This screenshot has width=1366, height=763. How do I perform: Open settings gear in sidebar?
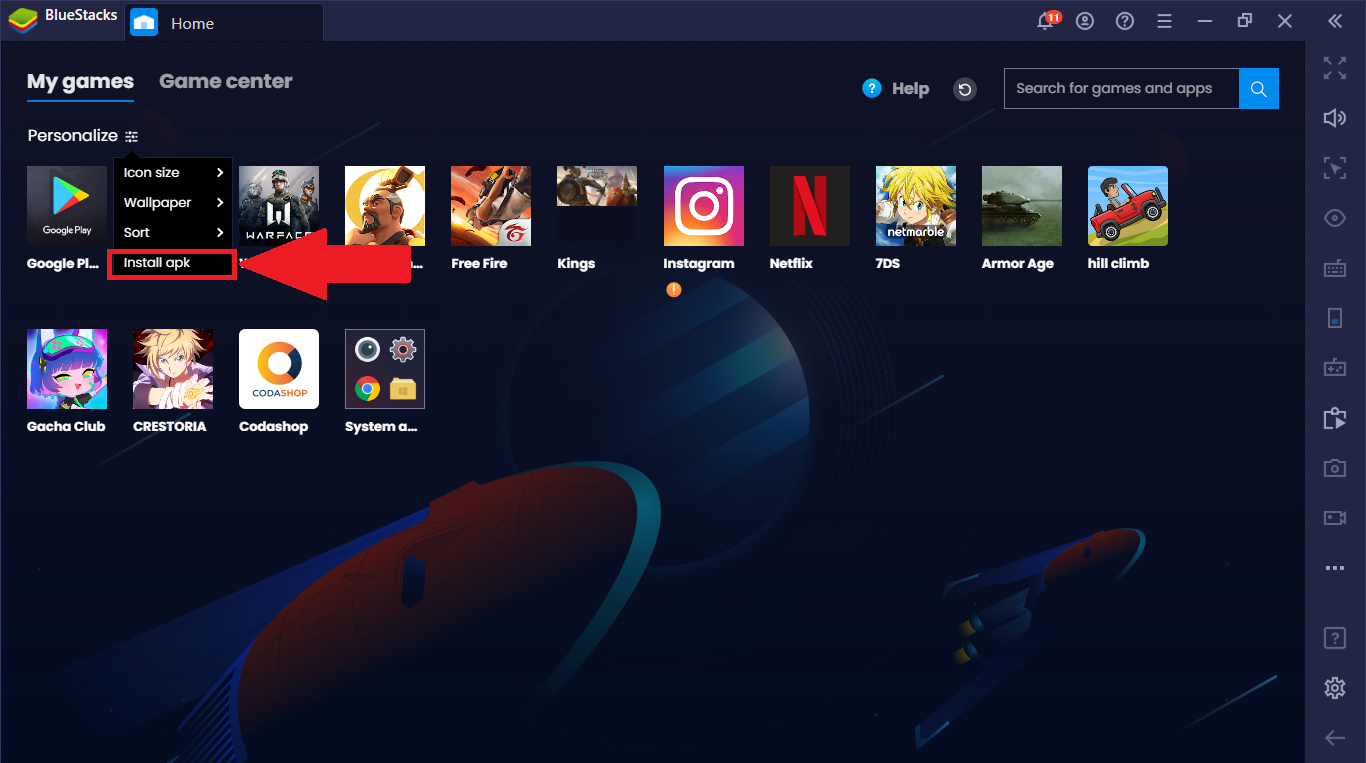1334,688
